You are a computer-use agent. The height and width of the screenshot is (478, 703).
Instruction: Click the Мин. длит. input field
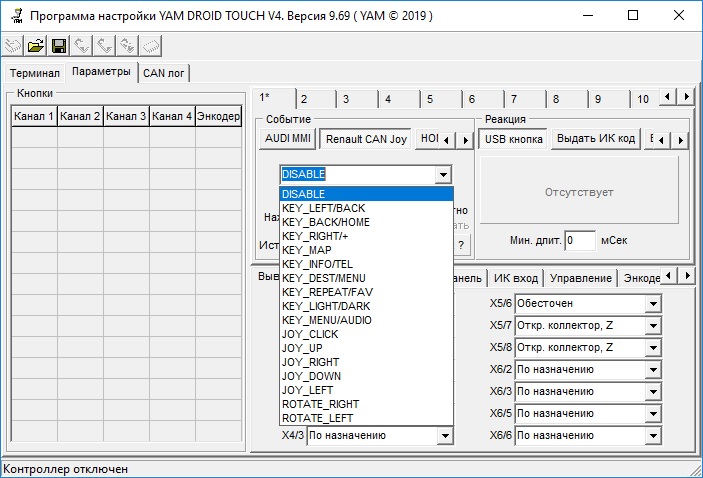pos(579,241)
